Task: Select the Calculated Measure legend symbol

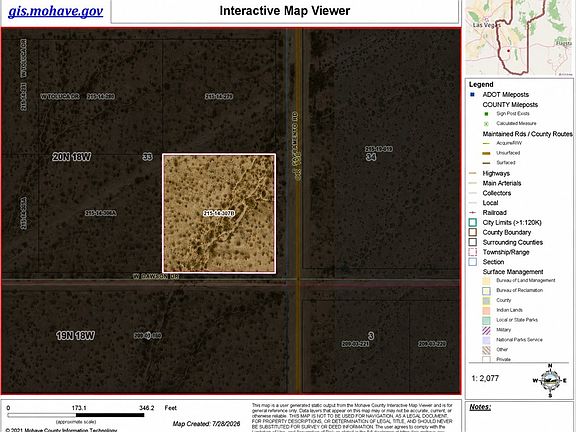Action: pyautogui.click(x=486, y=124)
